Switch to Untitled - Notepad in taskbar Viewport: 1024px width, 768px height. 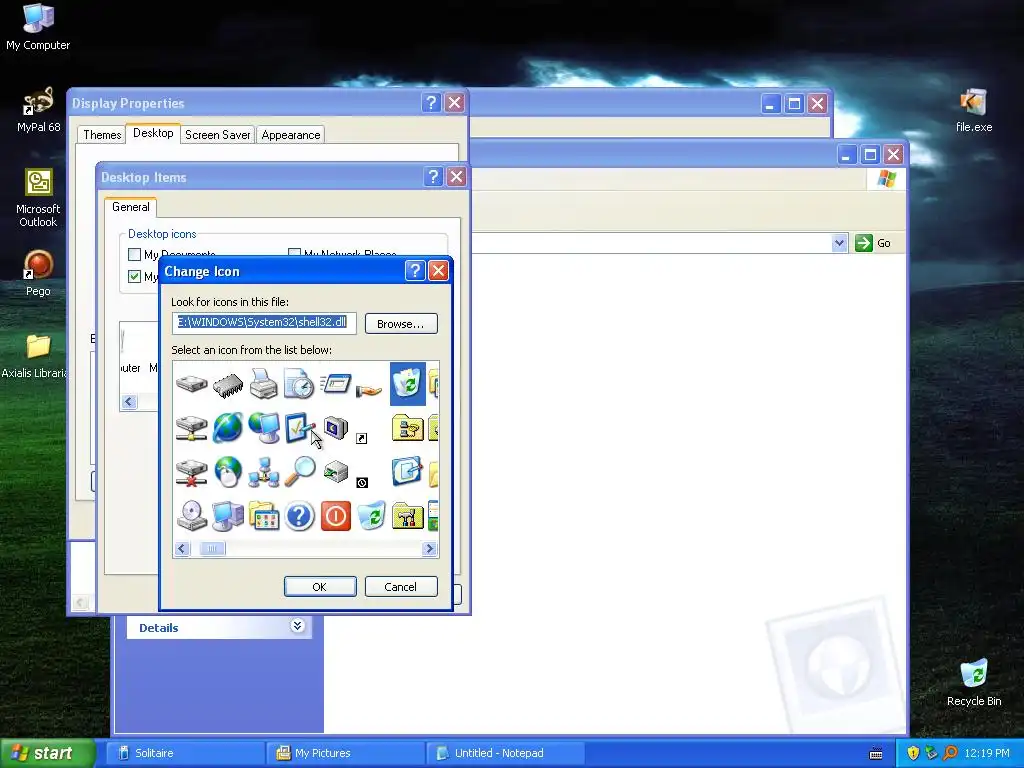(505, 753)
